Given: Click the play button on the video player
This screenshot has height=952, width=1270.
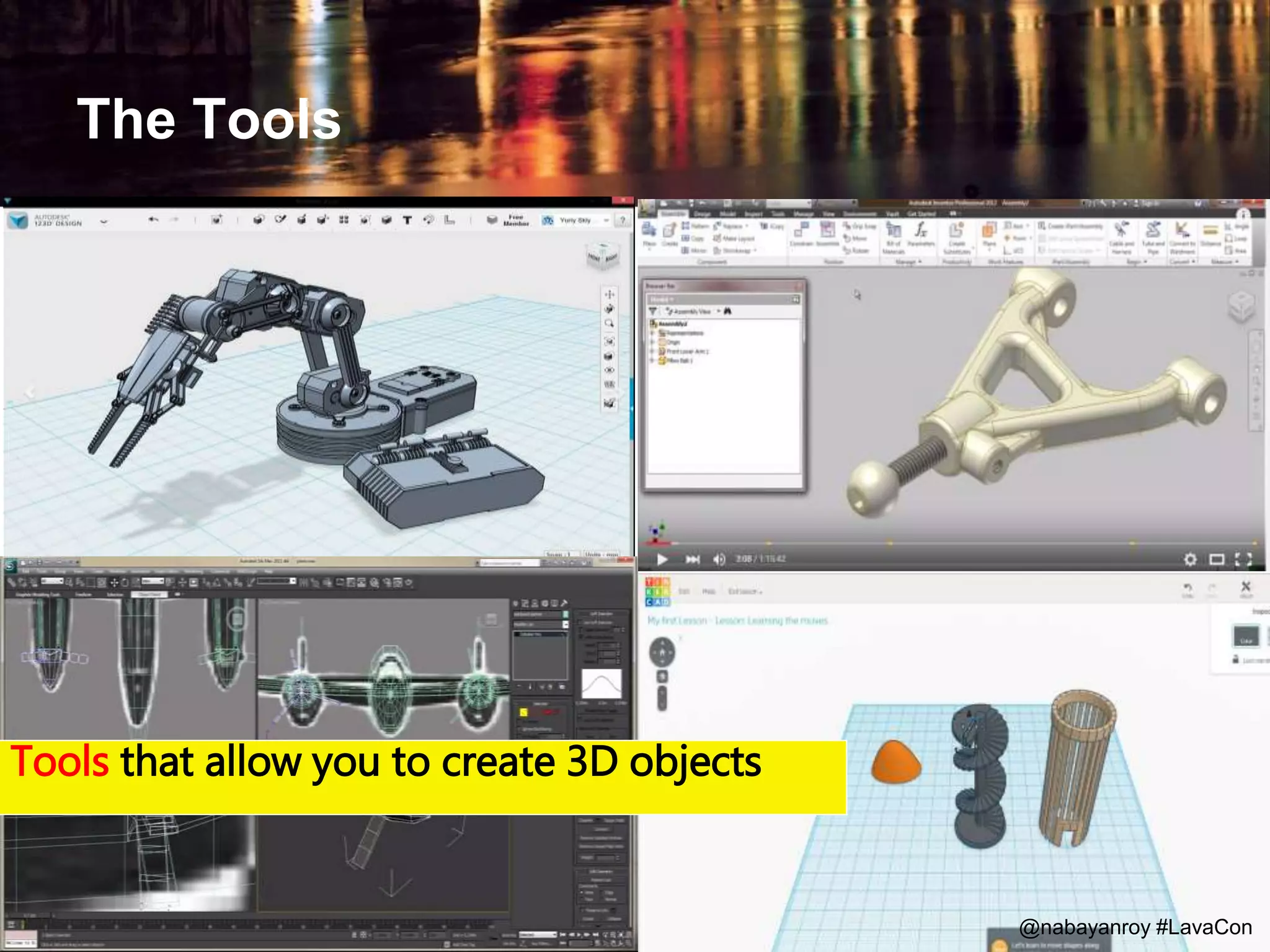Looking at the screenshot, I should click(x=662, y=560).
